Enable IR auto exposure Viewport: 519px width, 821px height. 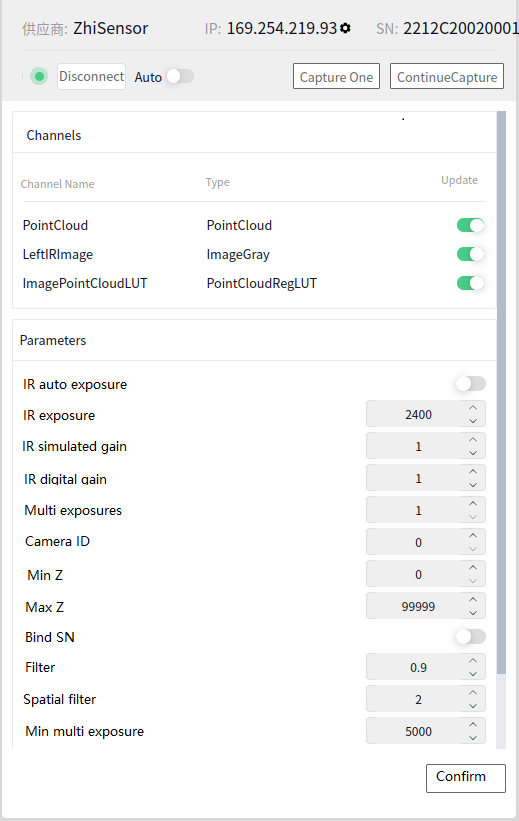[x=470, y=384]
